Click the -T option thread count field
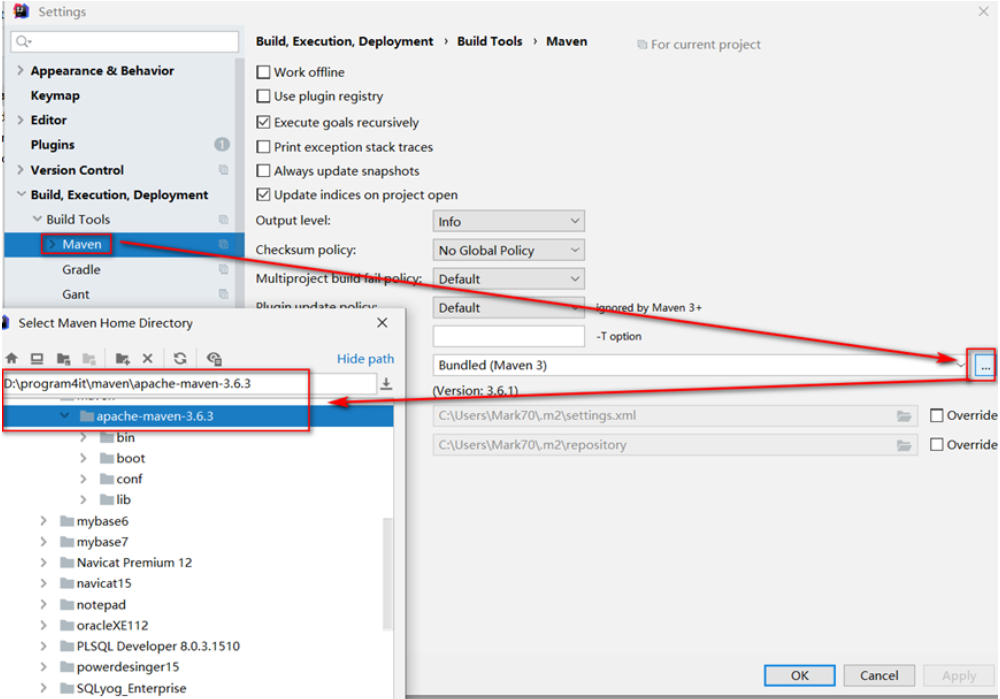The height and width of the screenshot is (699, 1000). click(x=508, y=336)
